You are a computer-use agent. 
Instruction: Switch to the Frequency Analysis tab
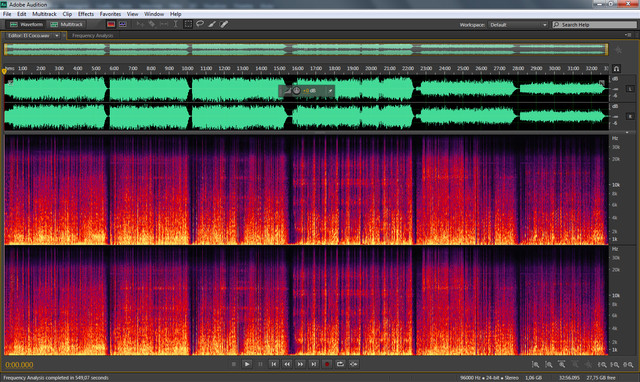(93, 36)
